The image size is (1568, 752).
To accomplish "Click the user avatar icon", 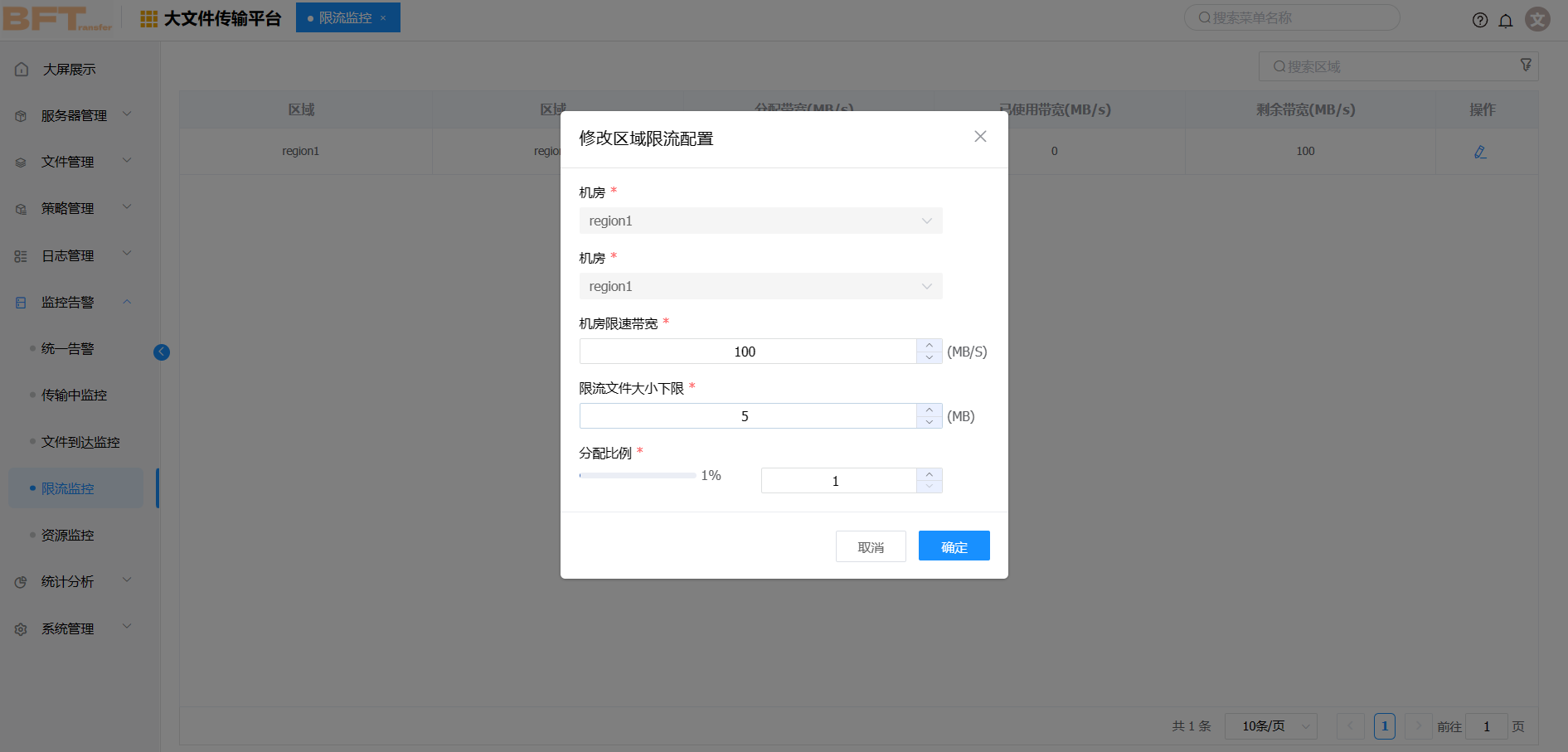I will pos(1537,19).
